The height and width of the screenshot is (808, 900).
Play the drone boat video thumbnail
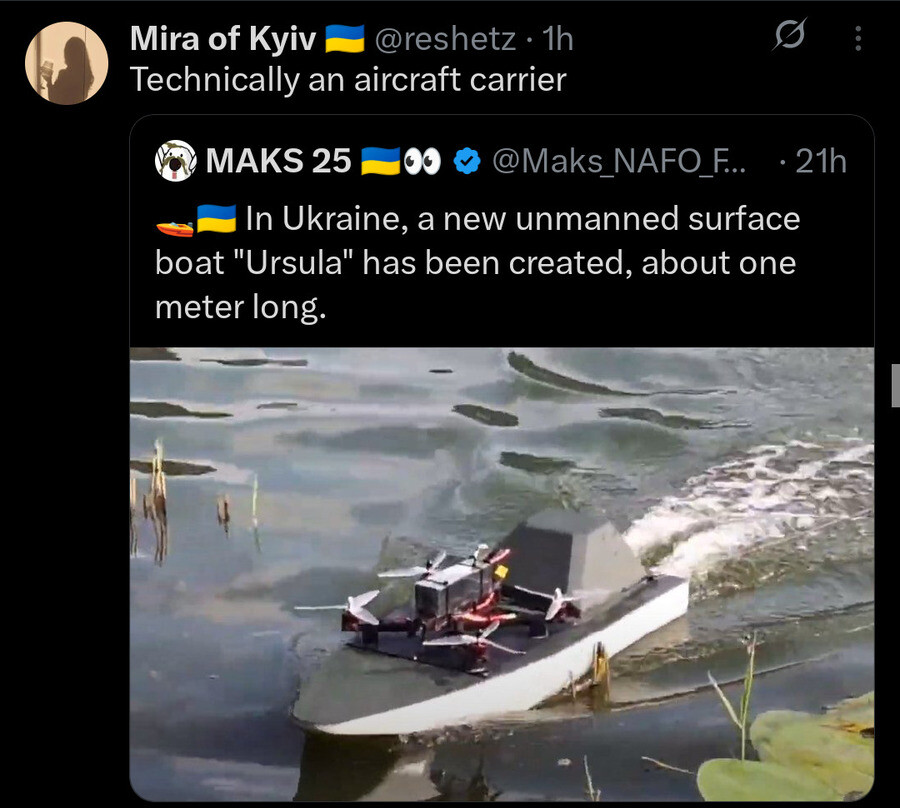502,574
